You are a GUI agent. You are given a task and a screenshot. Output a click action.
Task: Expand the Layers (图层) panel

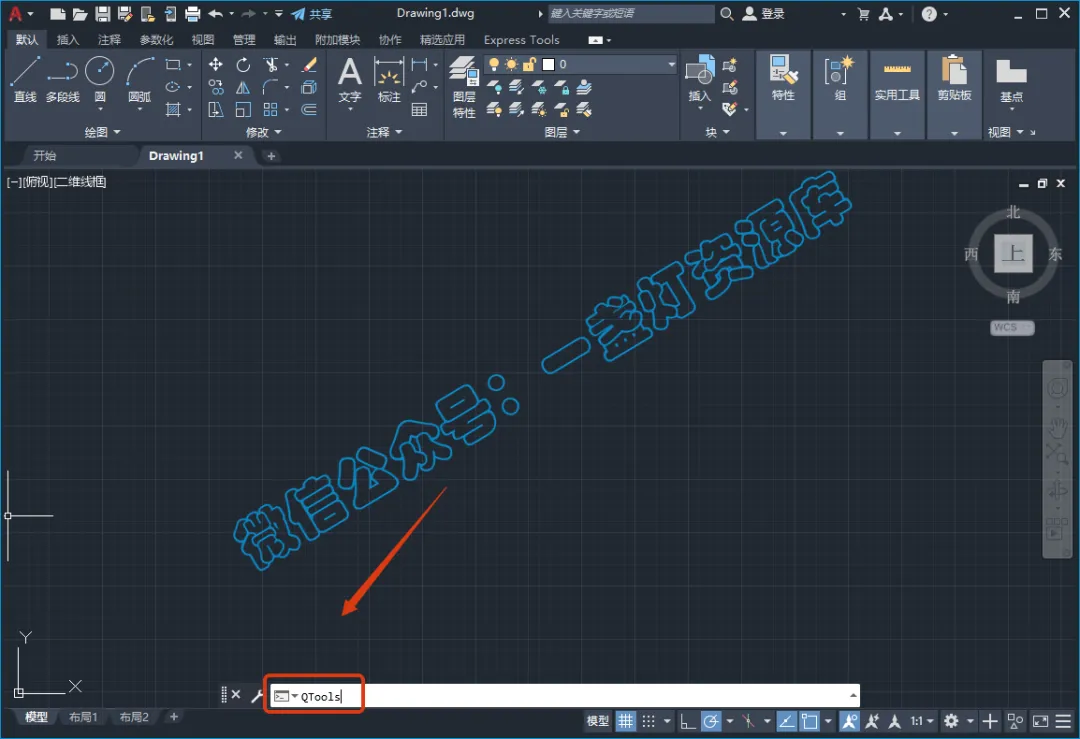562,132
